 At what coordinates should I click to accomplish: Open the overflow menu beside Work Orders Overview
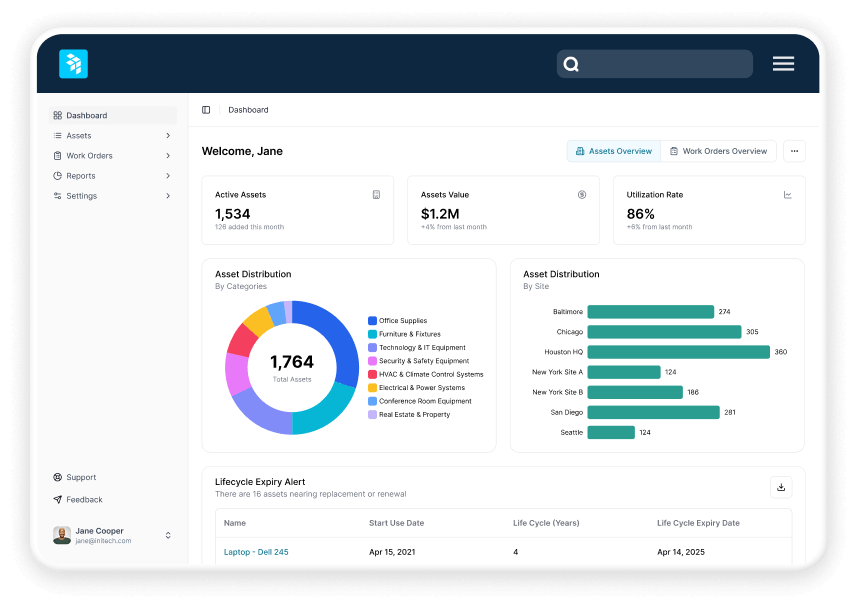pos(794,150)
